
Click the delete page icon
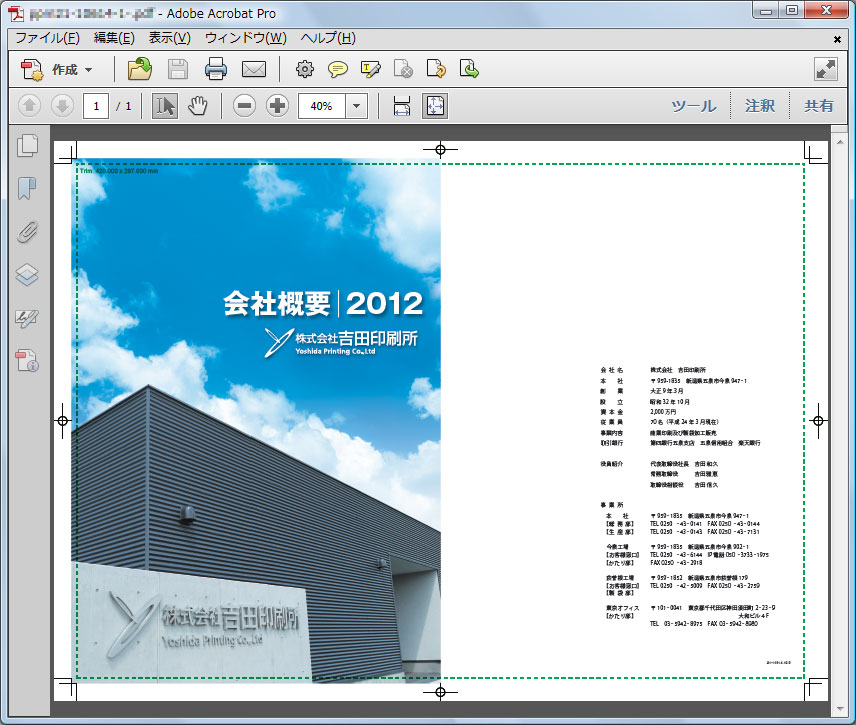coord(403,69)
